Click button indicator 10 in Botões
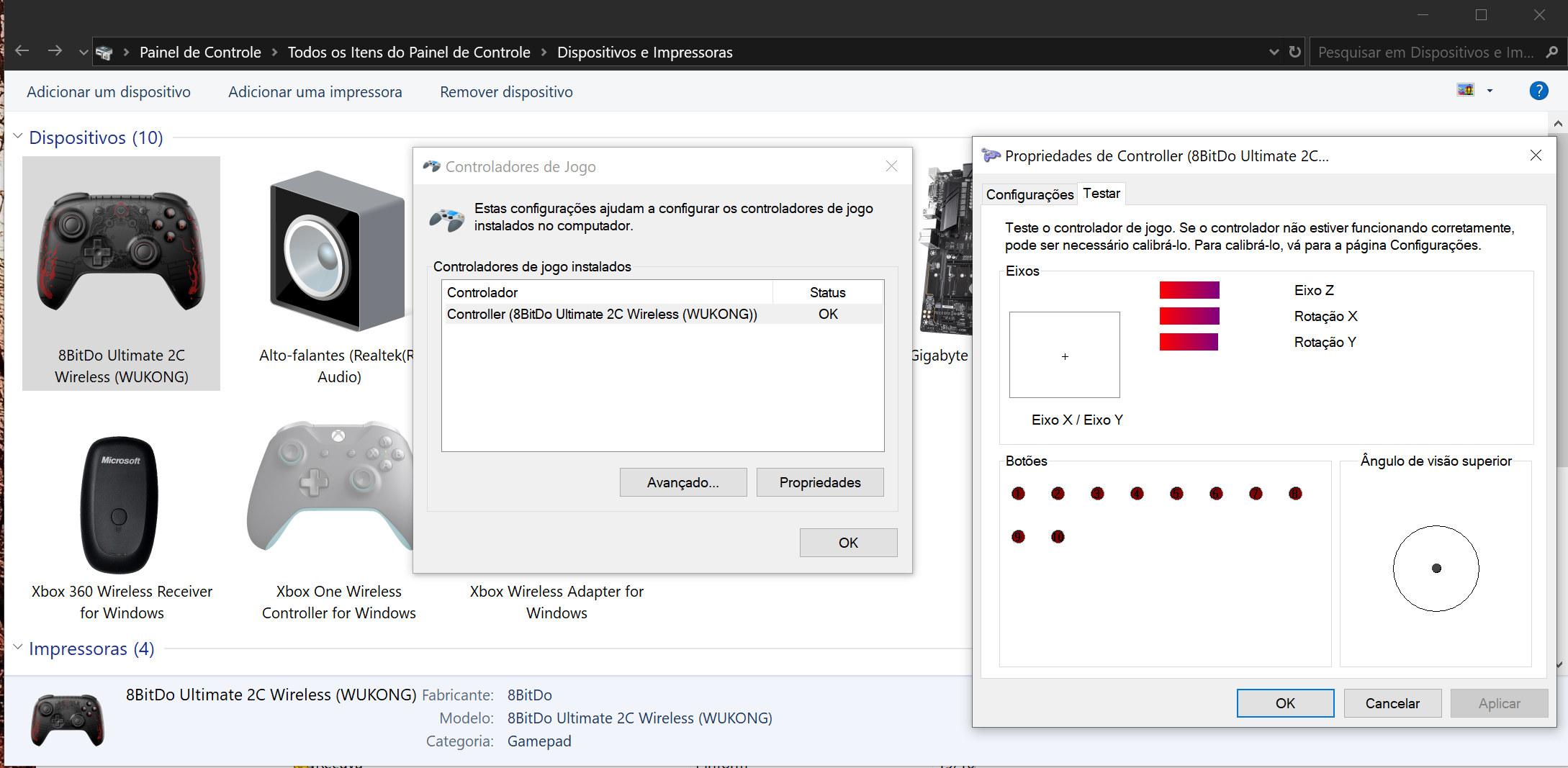Image resolution: width=1568 pixels, height=768 pixels. (1058, 536)
